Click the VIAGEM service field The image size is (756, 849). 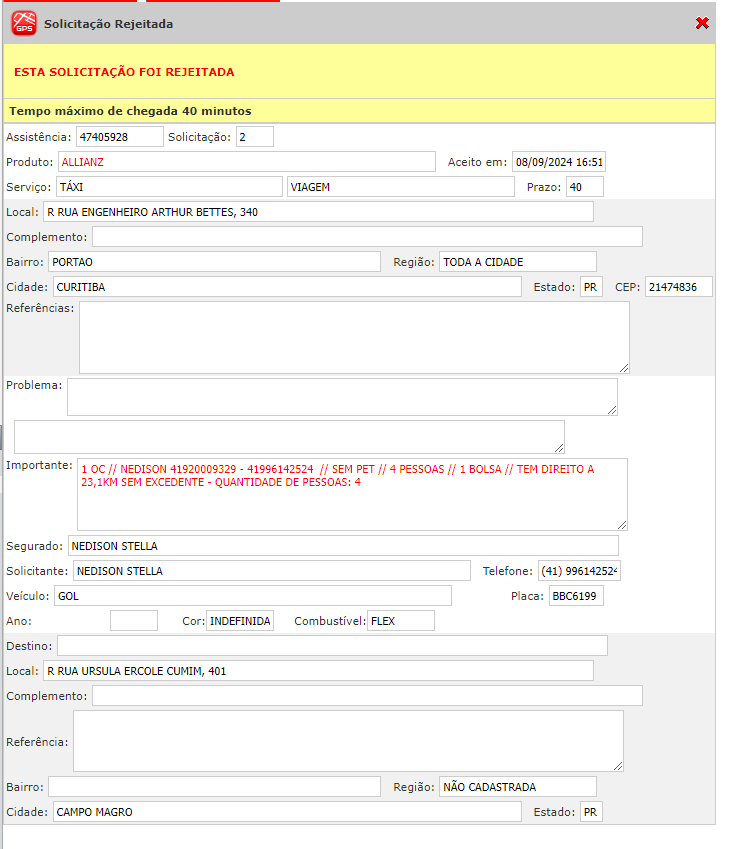click(x=401, y=187)
